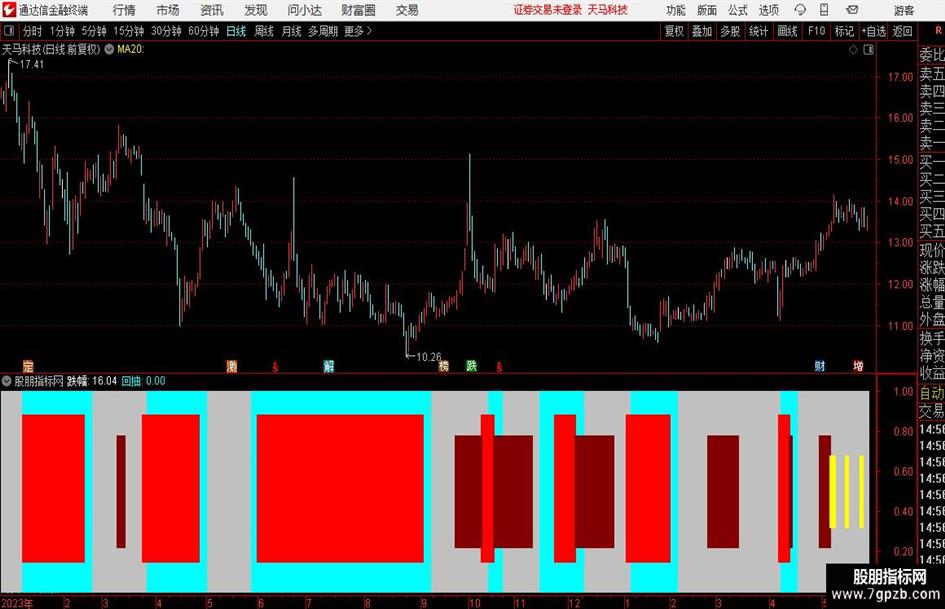Click the 游客 user label

903,10
